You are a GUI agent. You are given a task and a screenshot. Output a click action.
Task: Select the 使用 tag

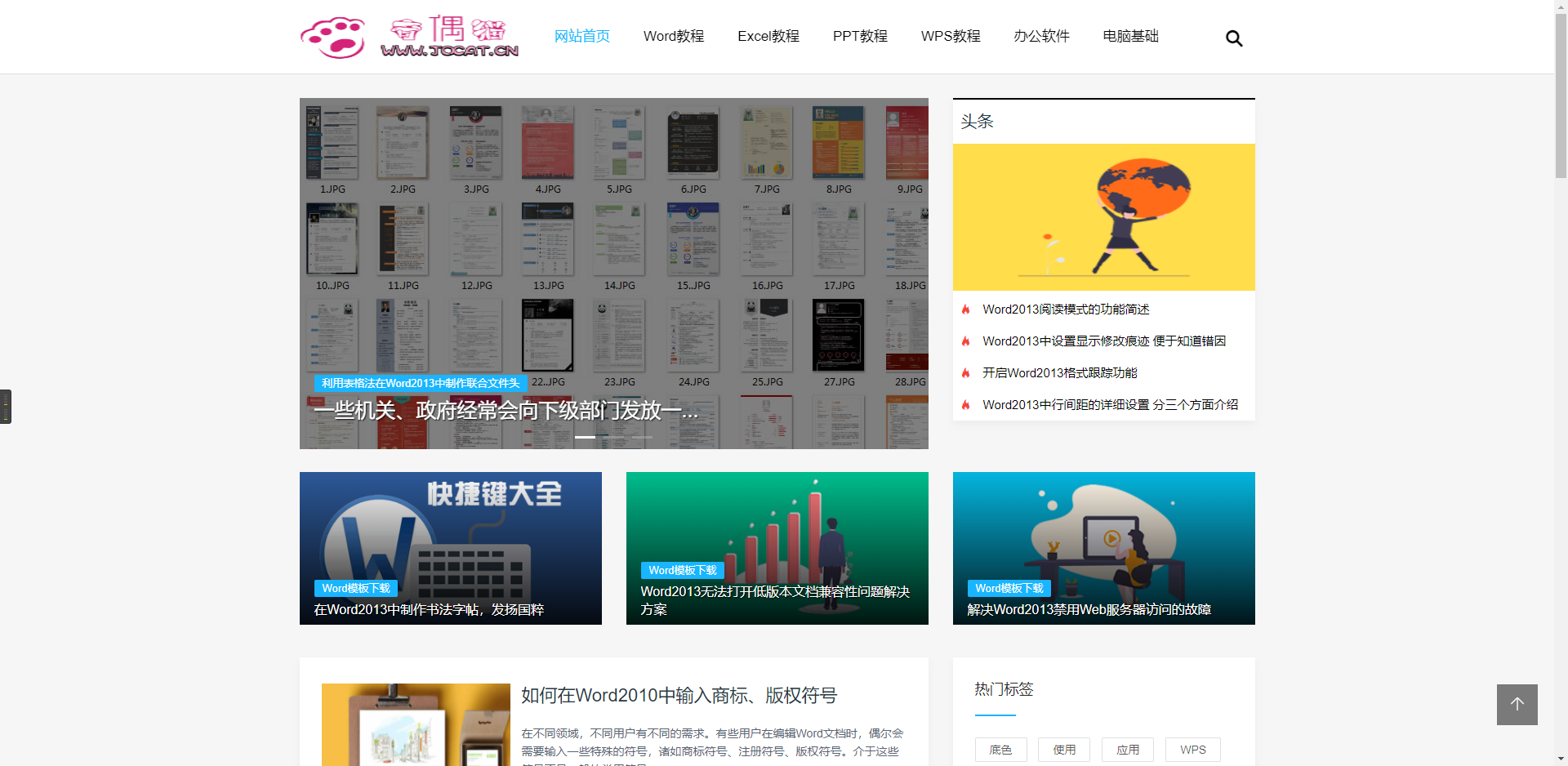click(x=1064, y=750)
